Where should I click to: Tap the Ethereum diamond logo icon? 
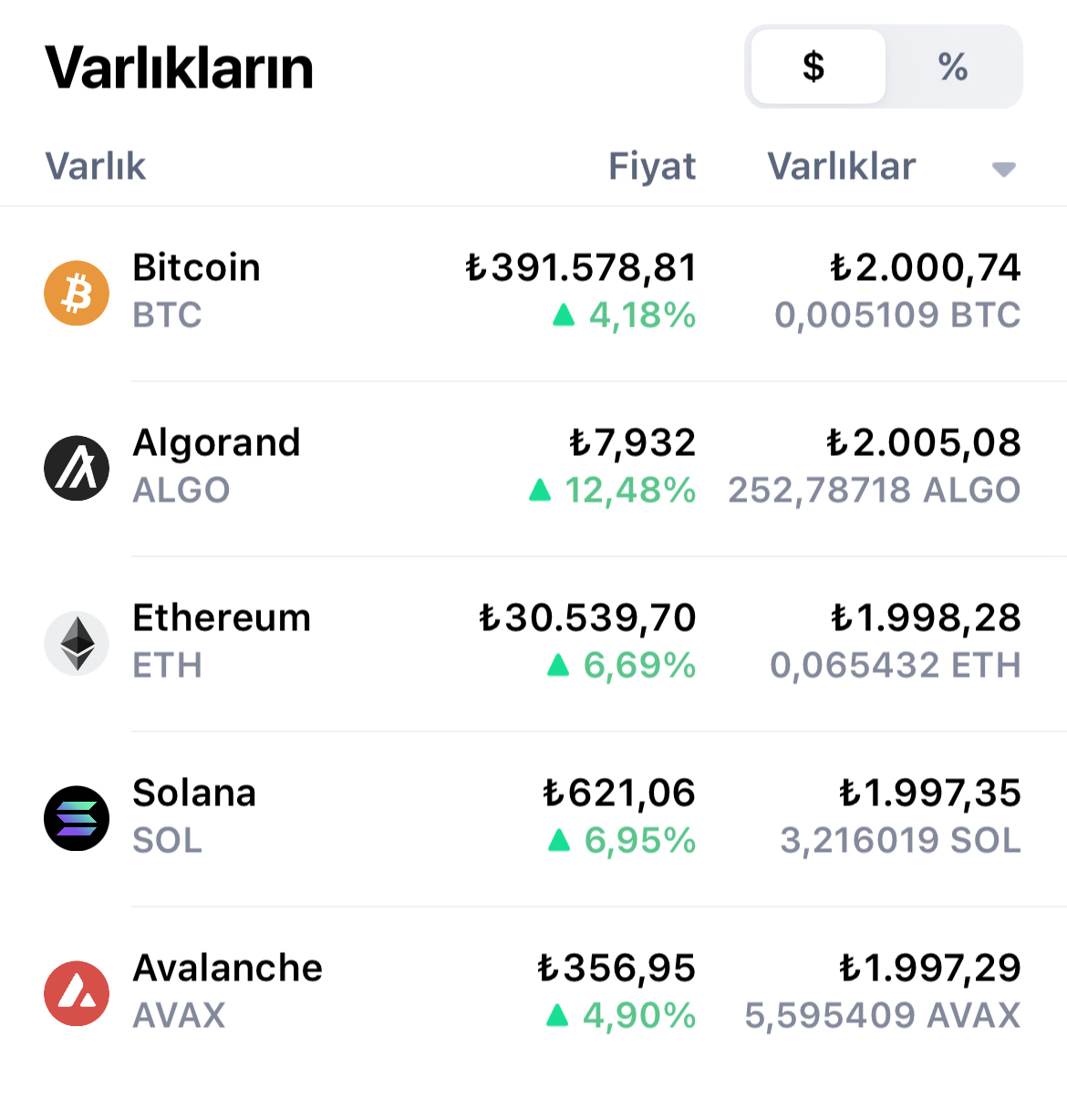tap(77, 643)
